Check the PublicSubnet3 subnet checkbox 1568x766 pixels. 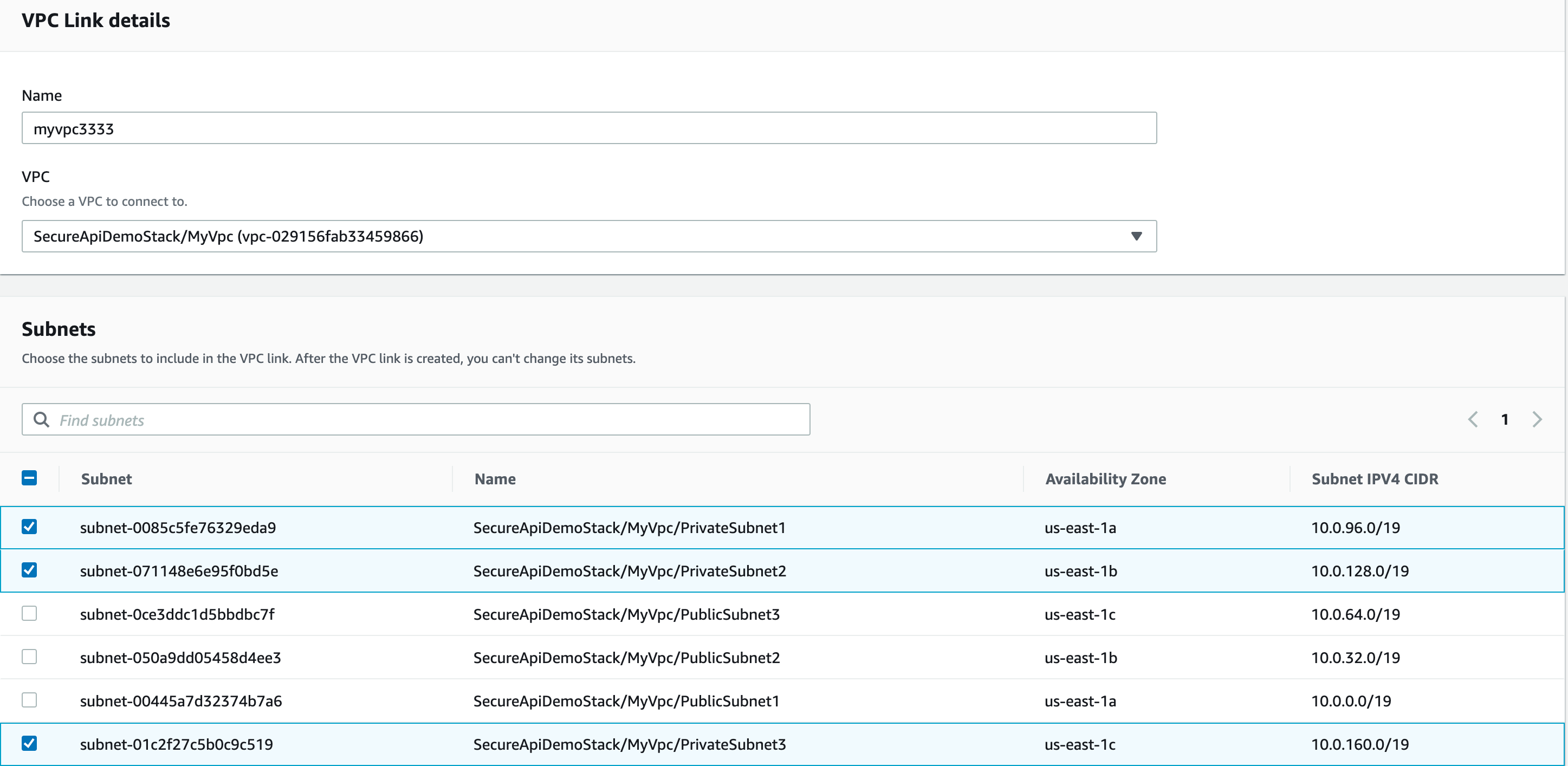(x=29, y=613)
